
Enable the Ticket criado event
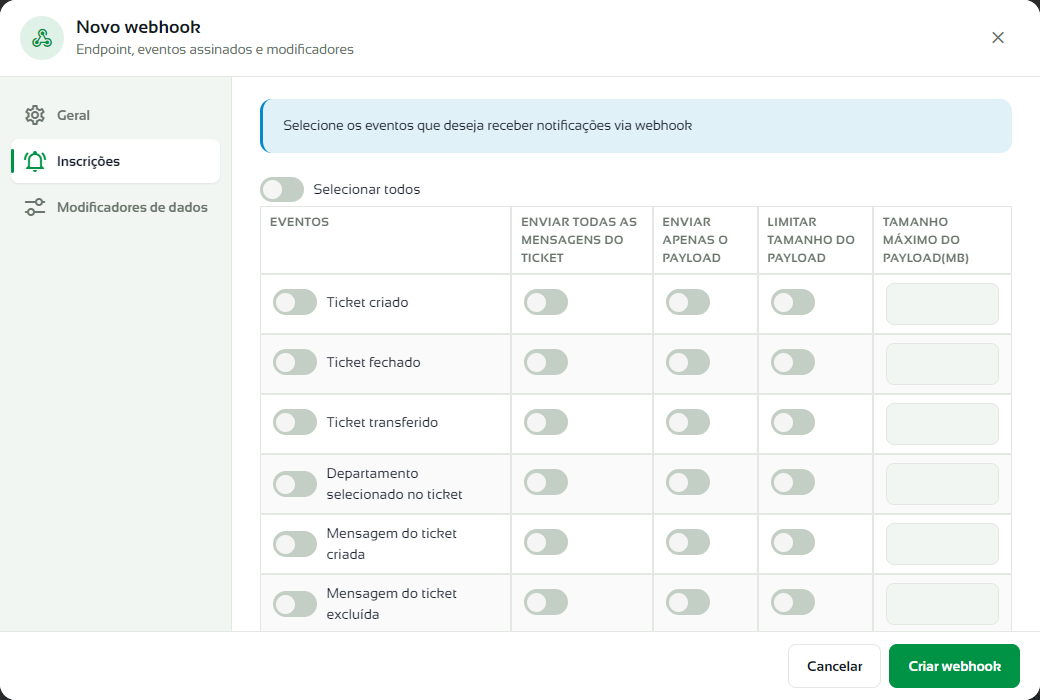tap(295, 303)
